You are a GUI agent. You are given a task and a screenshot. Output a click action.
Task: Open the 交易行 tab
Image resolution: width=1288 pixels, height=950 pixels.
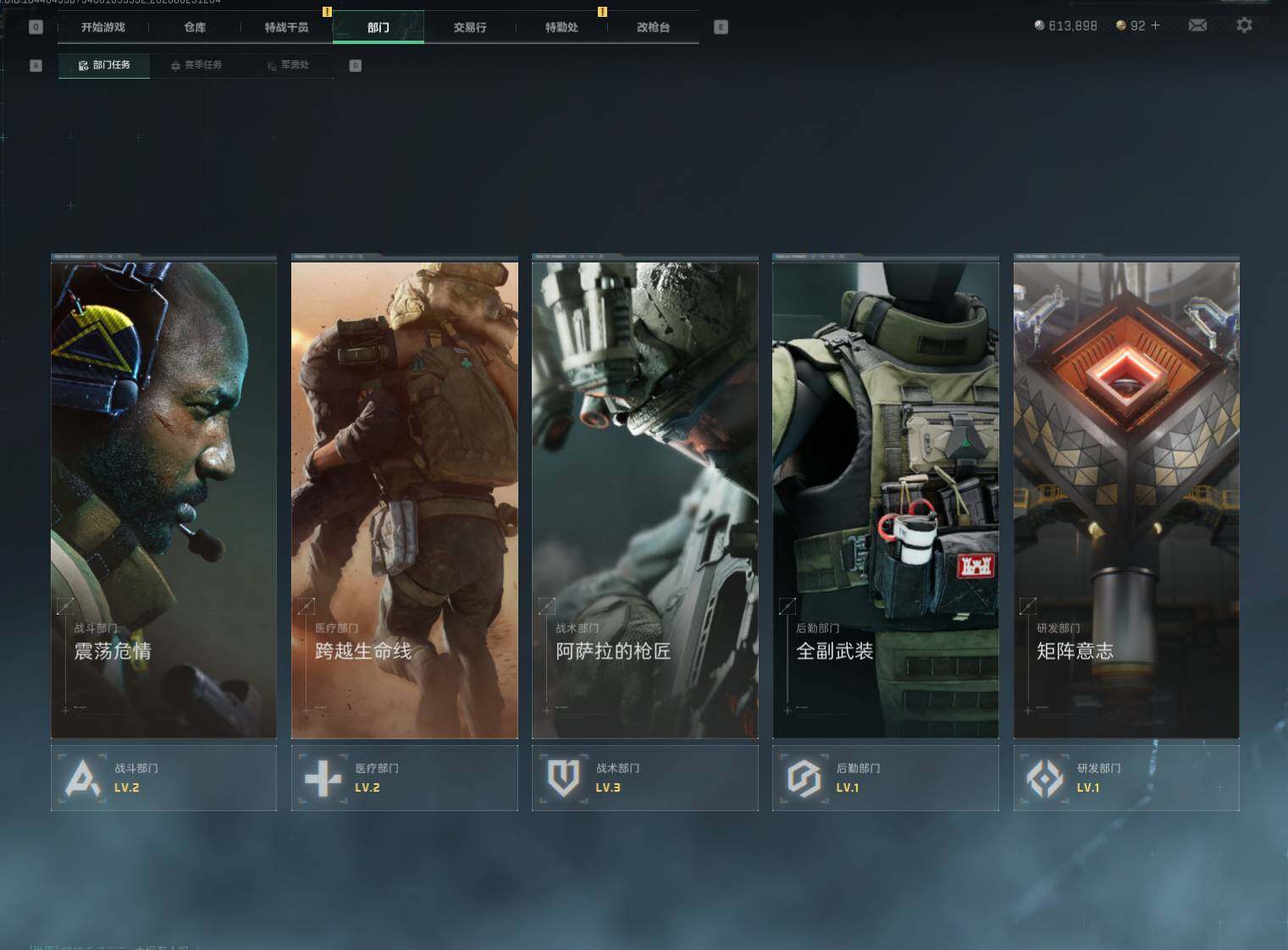470,27
